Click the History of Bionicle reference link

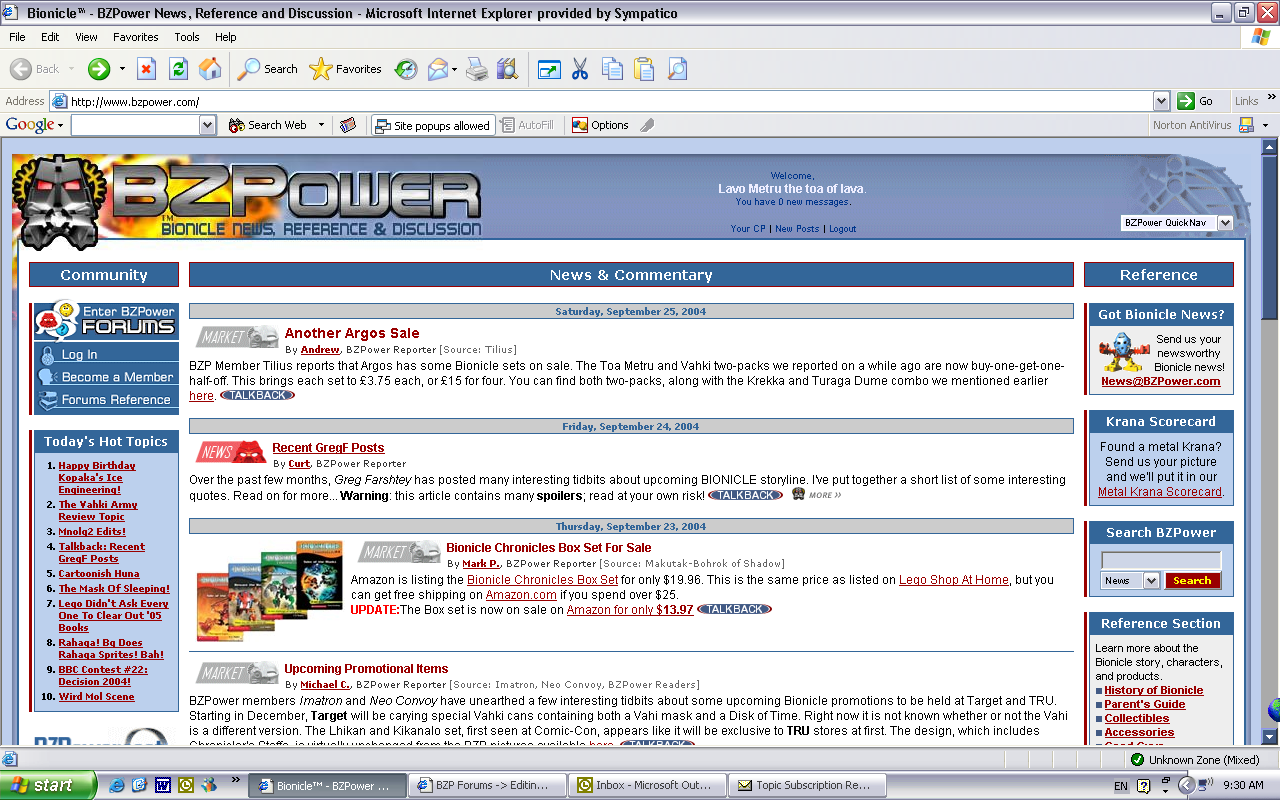pos(1154,690)
